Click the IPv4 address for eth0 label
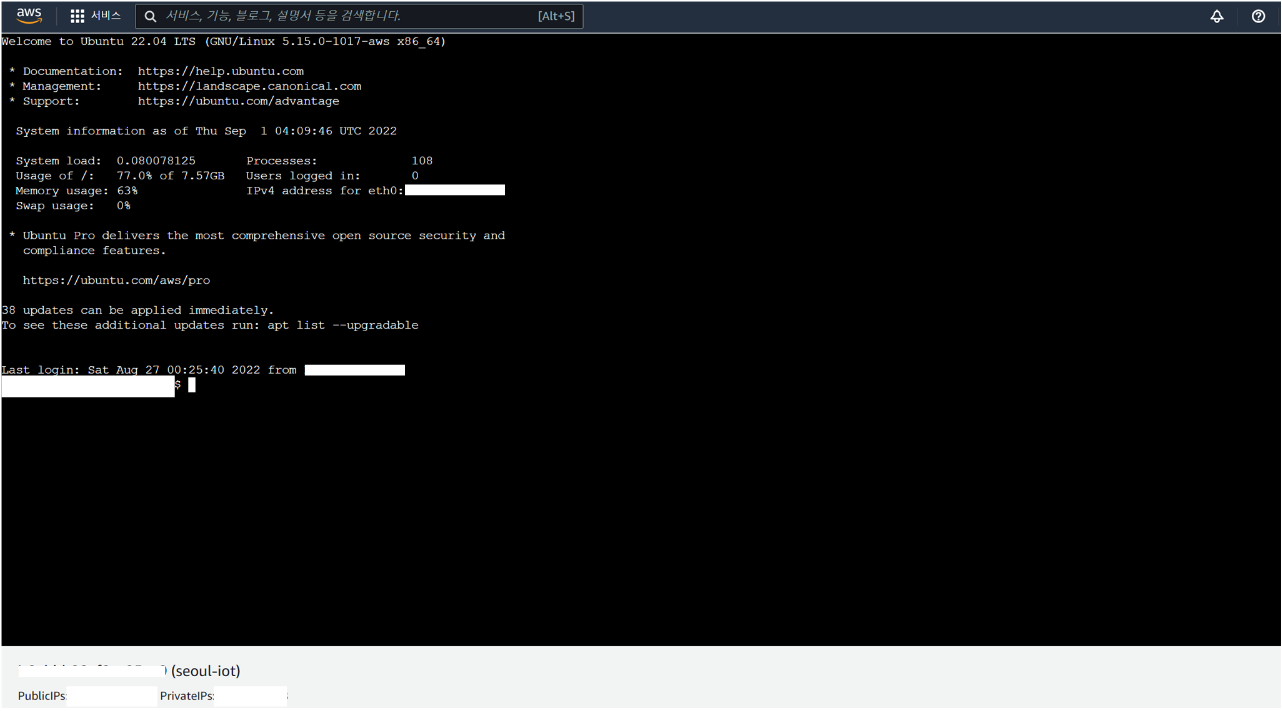Viewport: 1282px width, 711px height. point(325,191)
